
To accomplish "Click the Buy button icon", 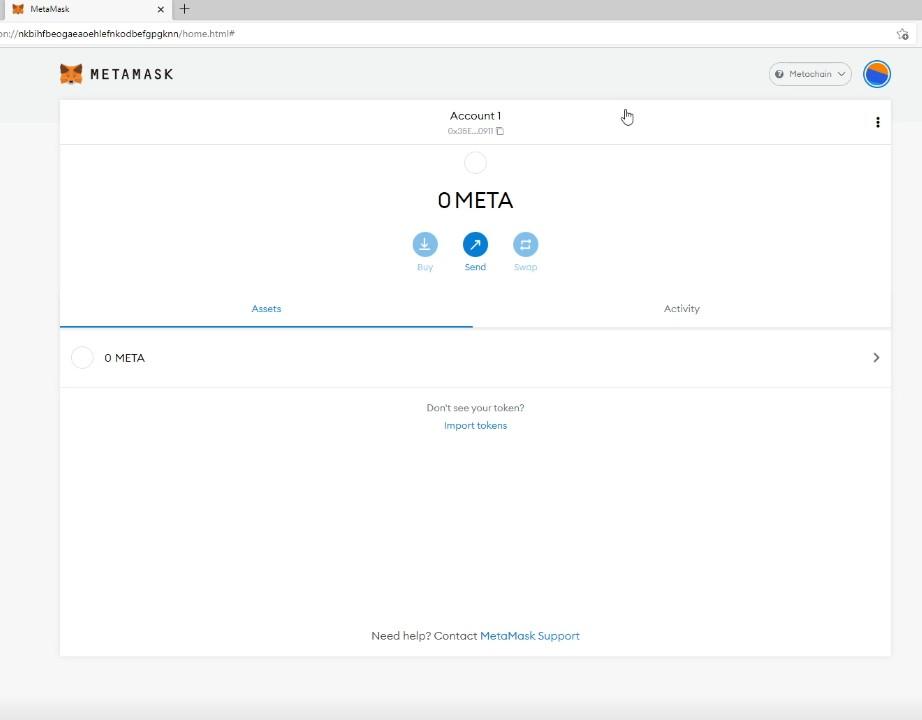I will coord(425,245).
